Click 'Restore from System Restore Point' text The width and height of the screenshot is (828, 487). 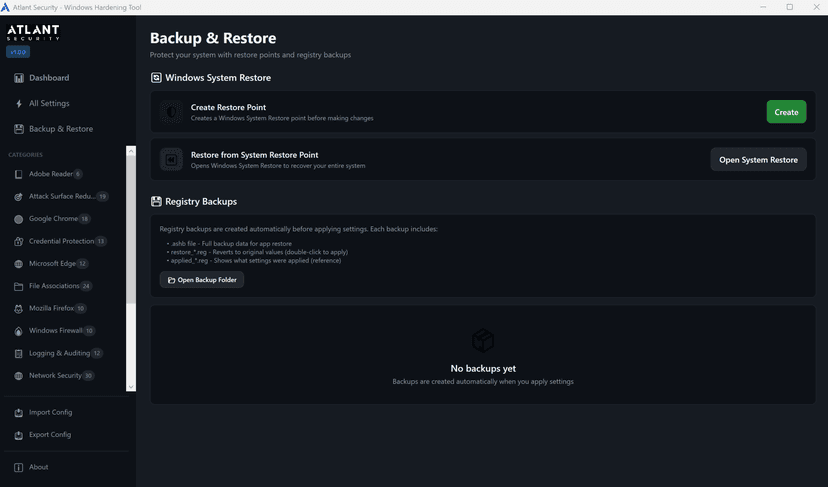tap(255, 155)
